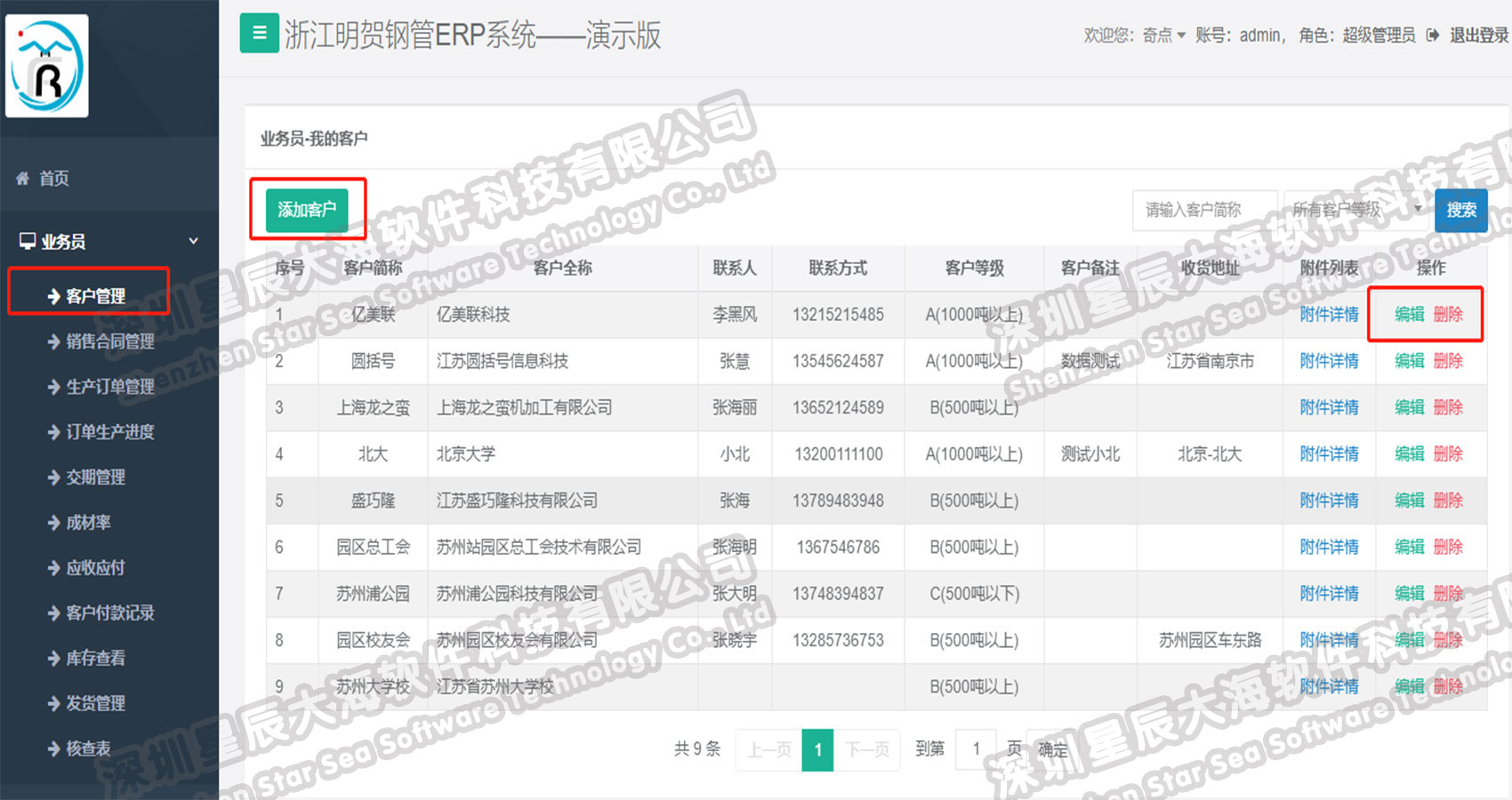Click 删除 for the 园区校友会 row

pos(1448,640)
